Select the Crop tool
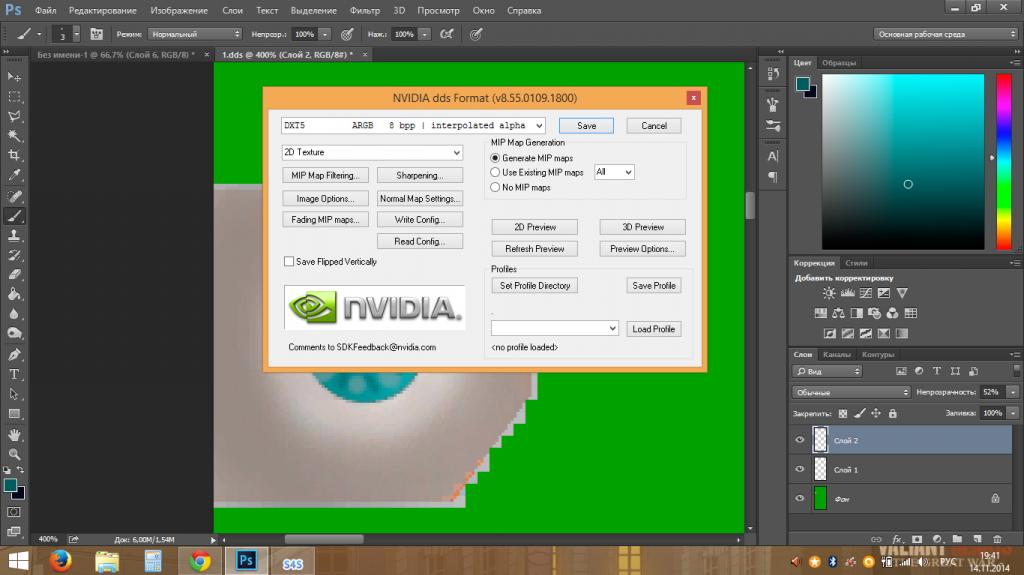Image resolution: width=1024 pixels, height=575 pixels. pyautogui.click(x=14, y=155)
